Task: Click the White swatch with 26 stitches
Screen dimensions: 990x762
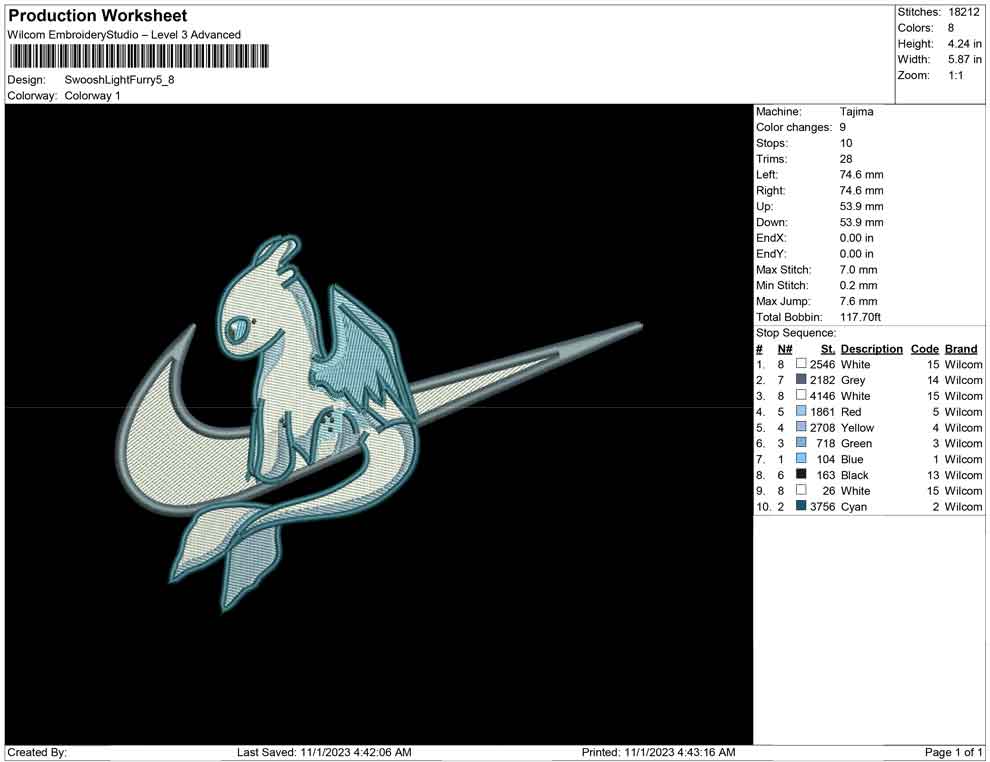Action: pyautogui.click(x=801, y=490)
